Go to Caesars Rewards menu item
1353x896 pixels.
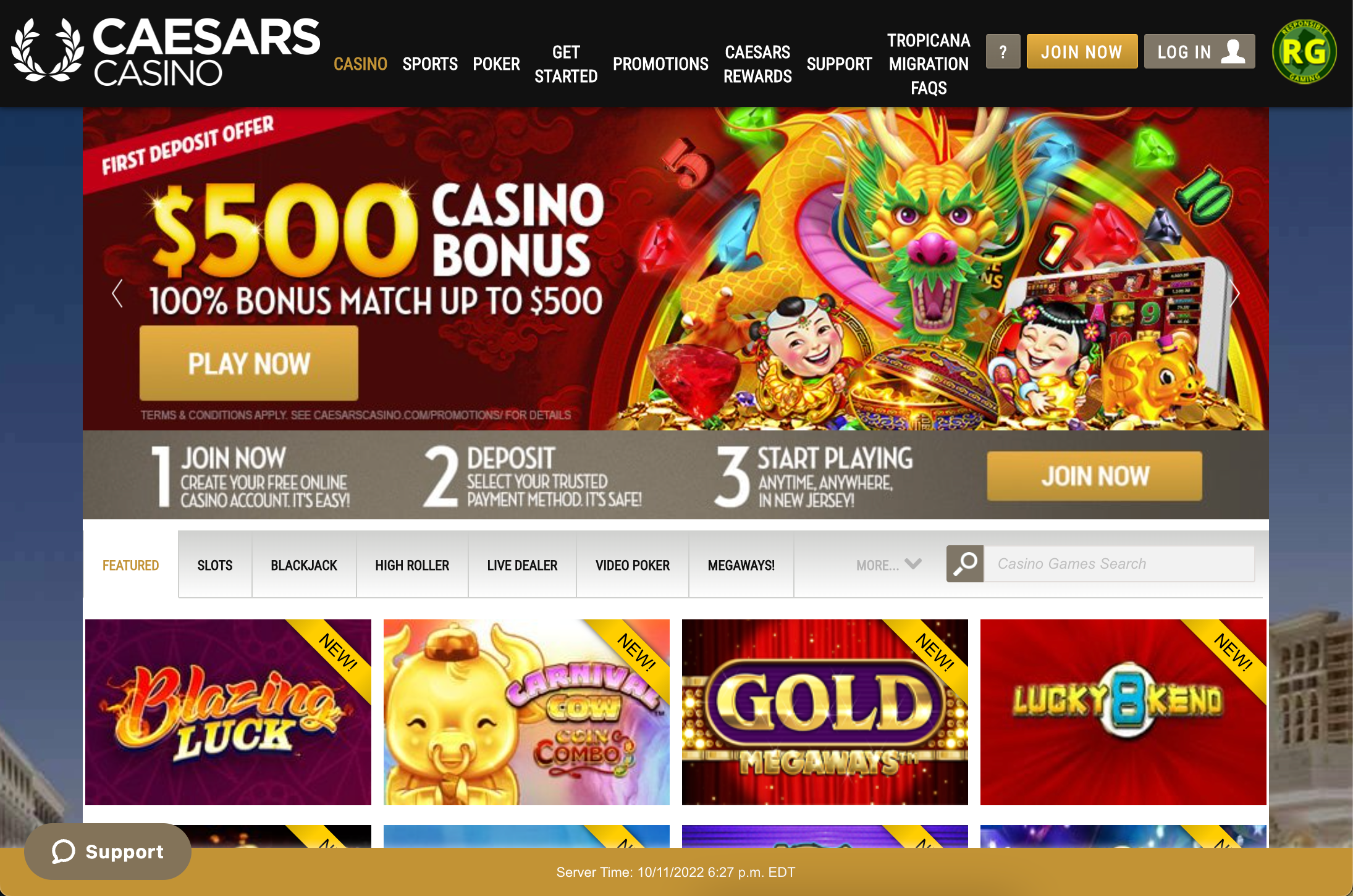(x=757, y=64)
